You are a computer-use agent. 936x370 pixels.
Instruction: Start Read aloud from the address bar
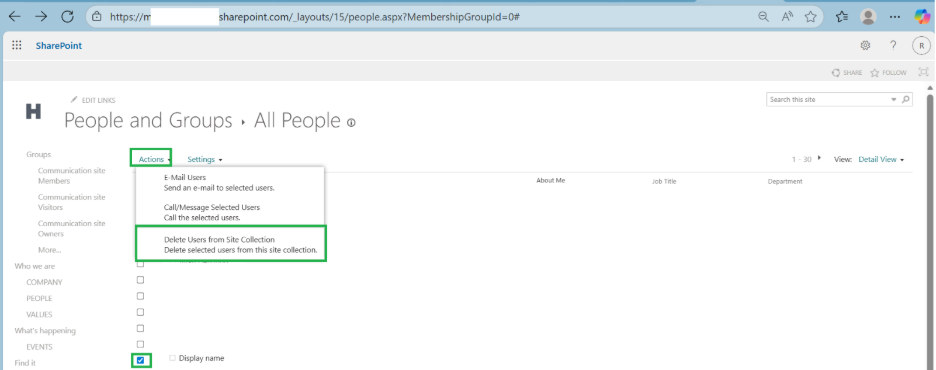coord(787,17)
